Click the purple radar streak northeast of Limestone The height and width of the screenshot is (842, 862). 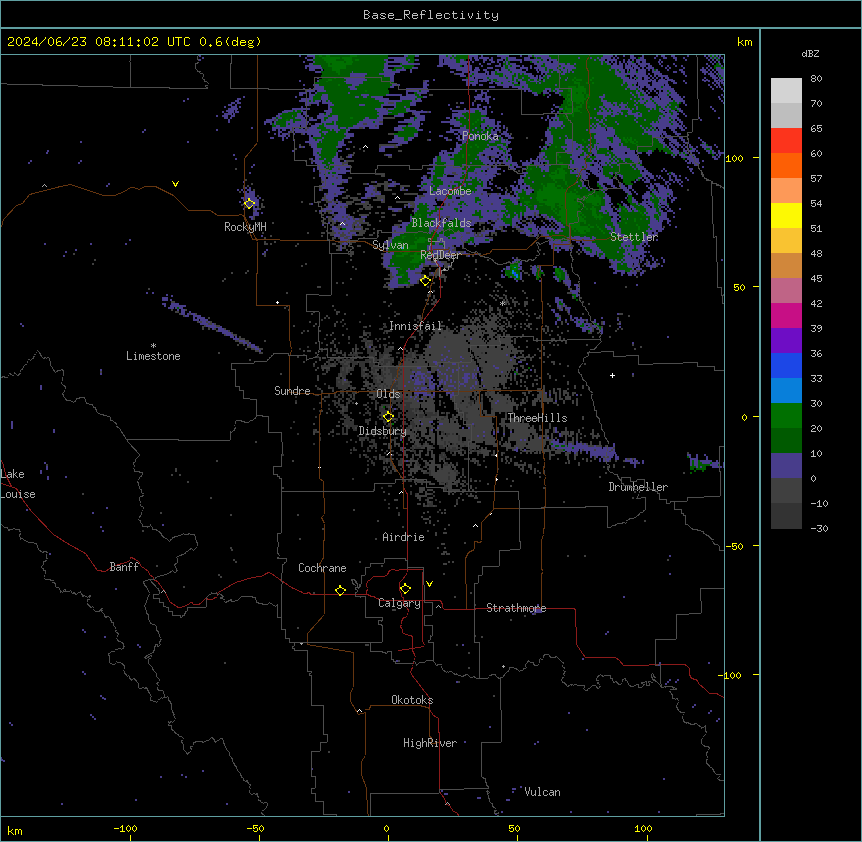coord(212,324)
